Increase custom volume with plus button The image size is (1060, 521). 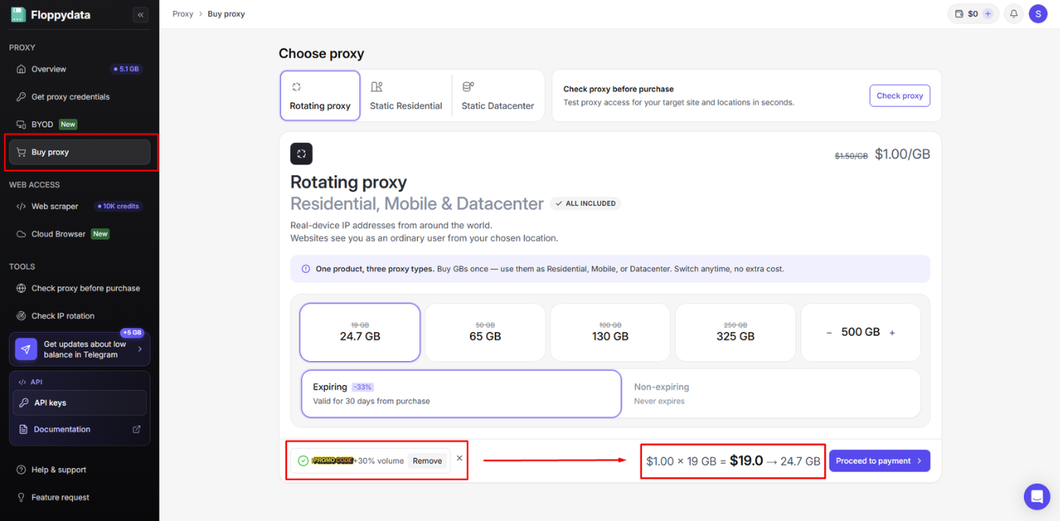click(892, 333)
